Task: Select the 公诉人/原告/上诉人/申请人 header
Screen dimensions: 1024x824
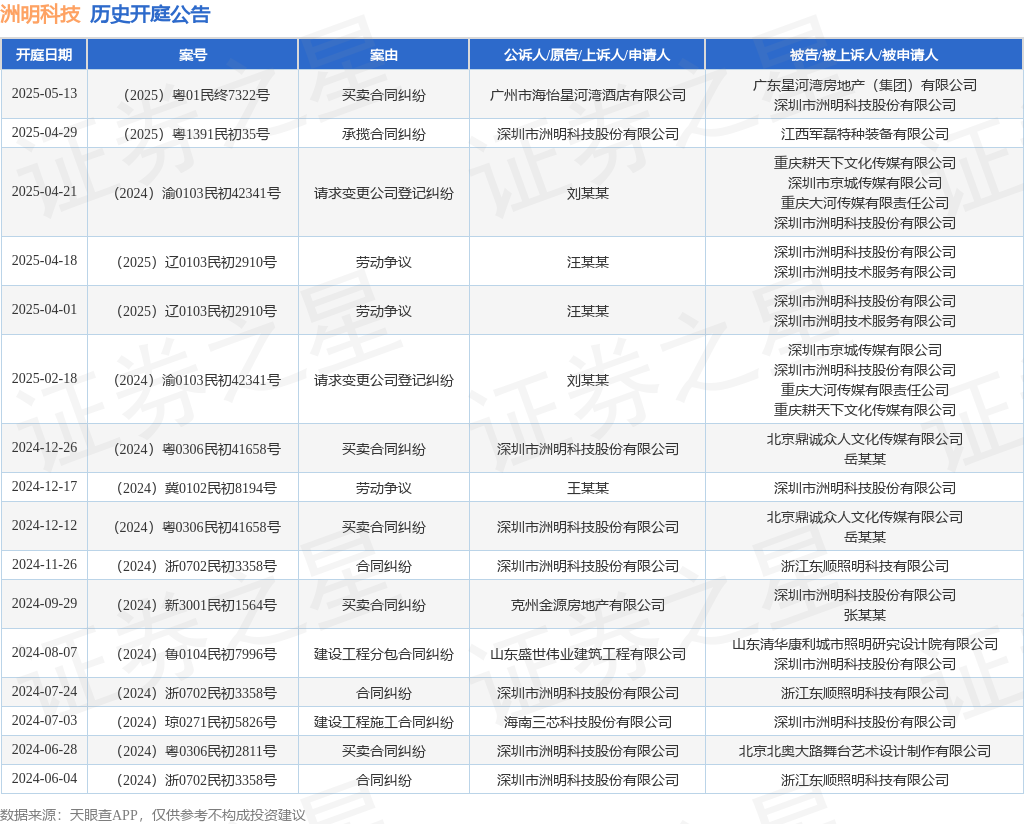Action: [586, 55]
